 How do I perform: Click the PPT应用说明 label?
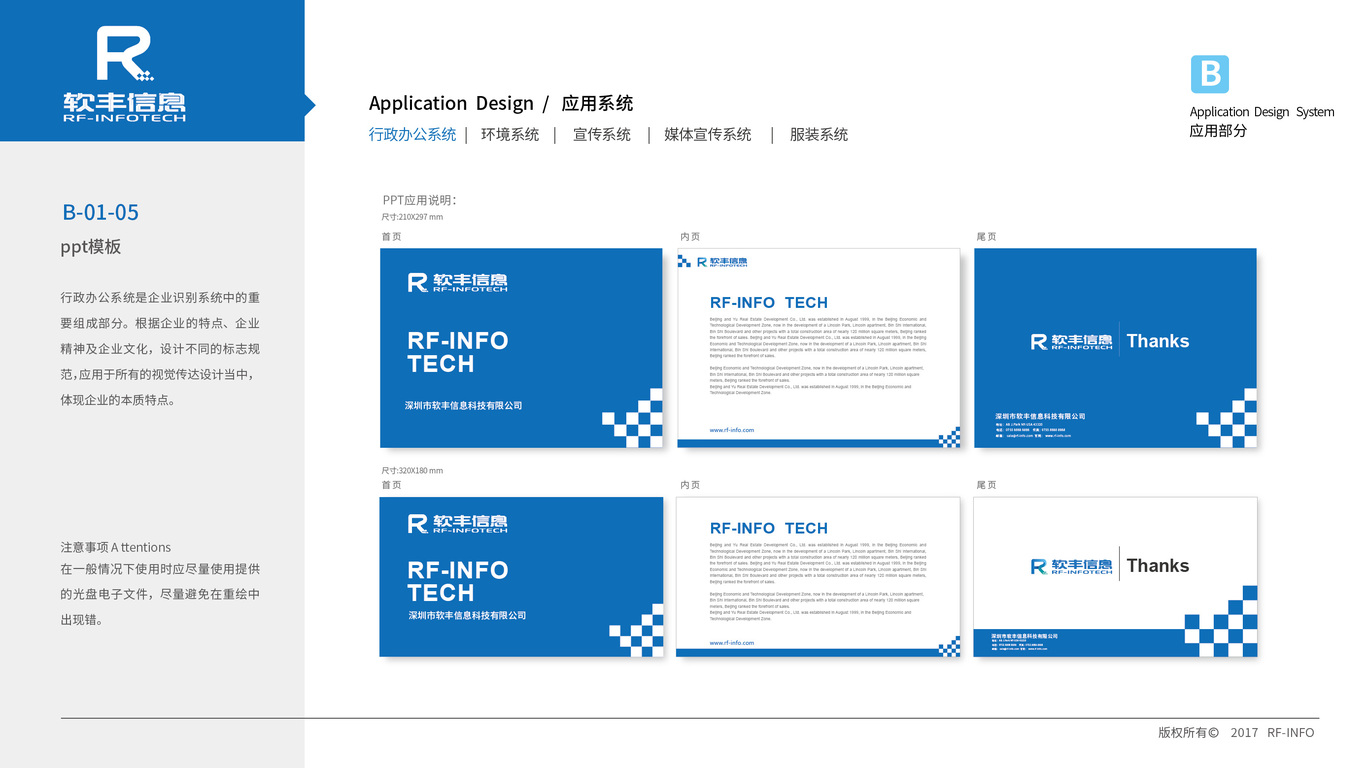tap(420, 200)
